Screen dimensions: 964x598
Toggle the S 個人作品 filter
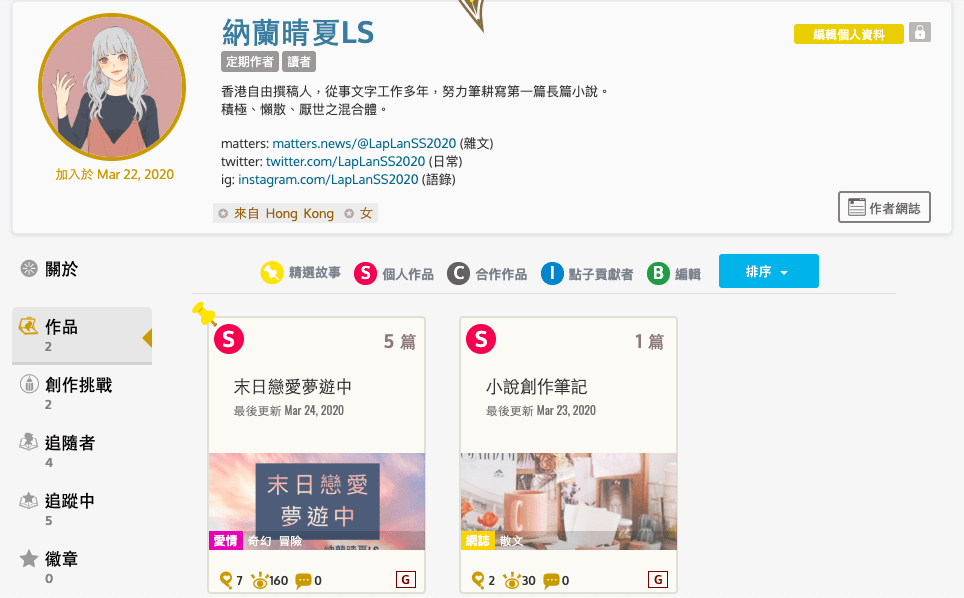[x=394, y=273]
